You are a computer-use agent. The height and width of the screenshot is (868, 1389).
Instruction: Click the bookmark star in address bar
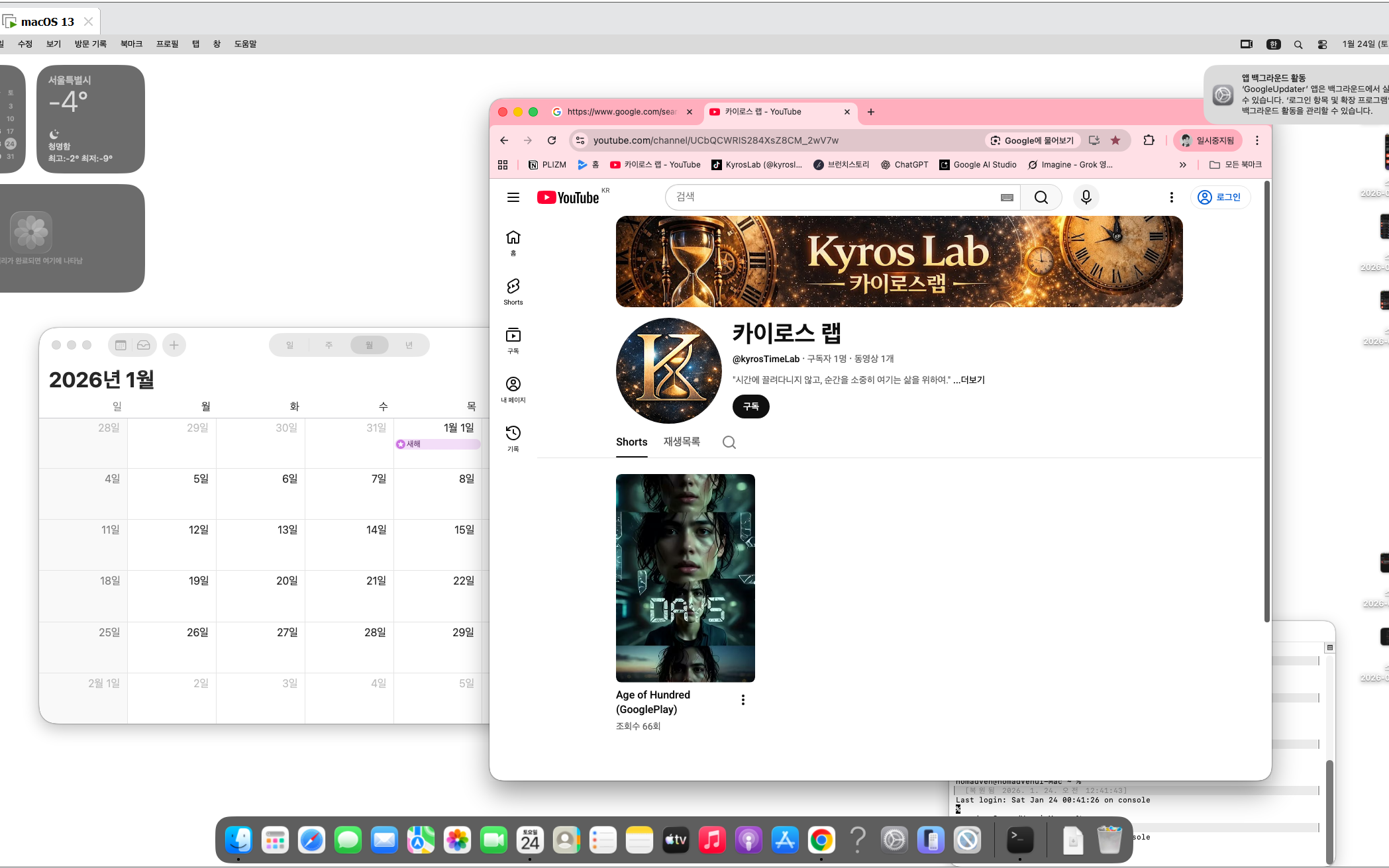(x=1115, y=140)
